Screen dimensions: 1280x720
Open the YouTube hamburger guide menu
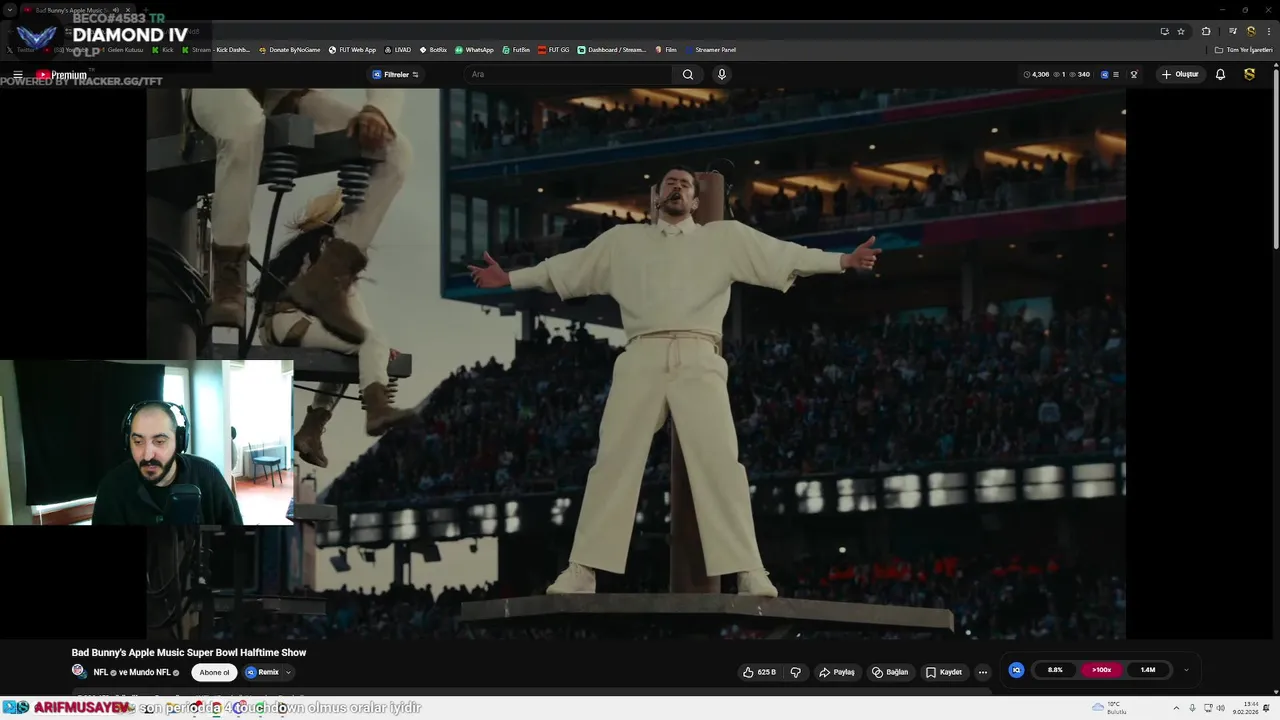17,75
